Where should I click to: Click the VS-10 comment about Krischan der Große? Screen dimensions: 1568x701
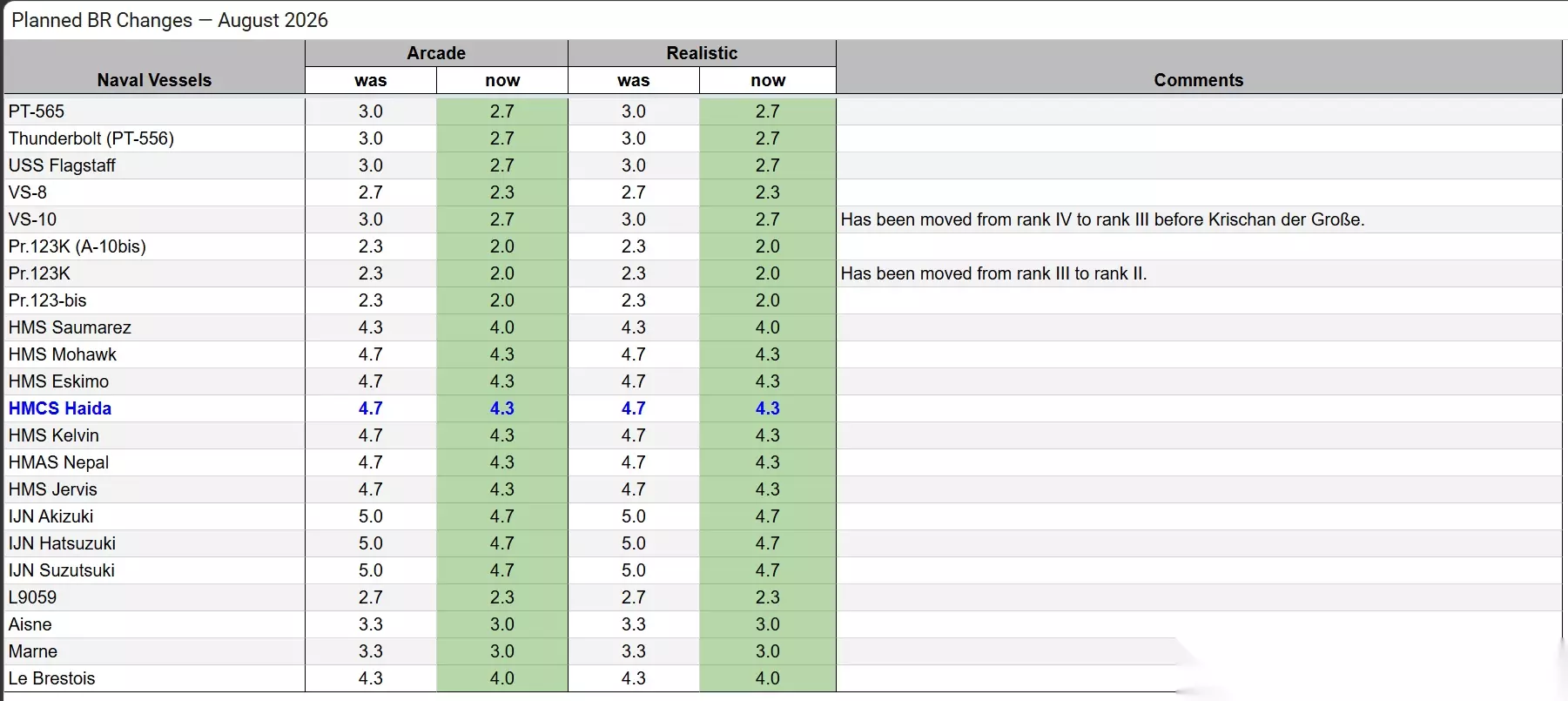coord(1102,219)
